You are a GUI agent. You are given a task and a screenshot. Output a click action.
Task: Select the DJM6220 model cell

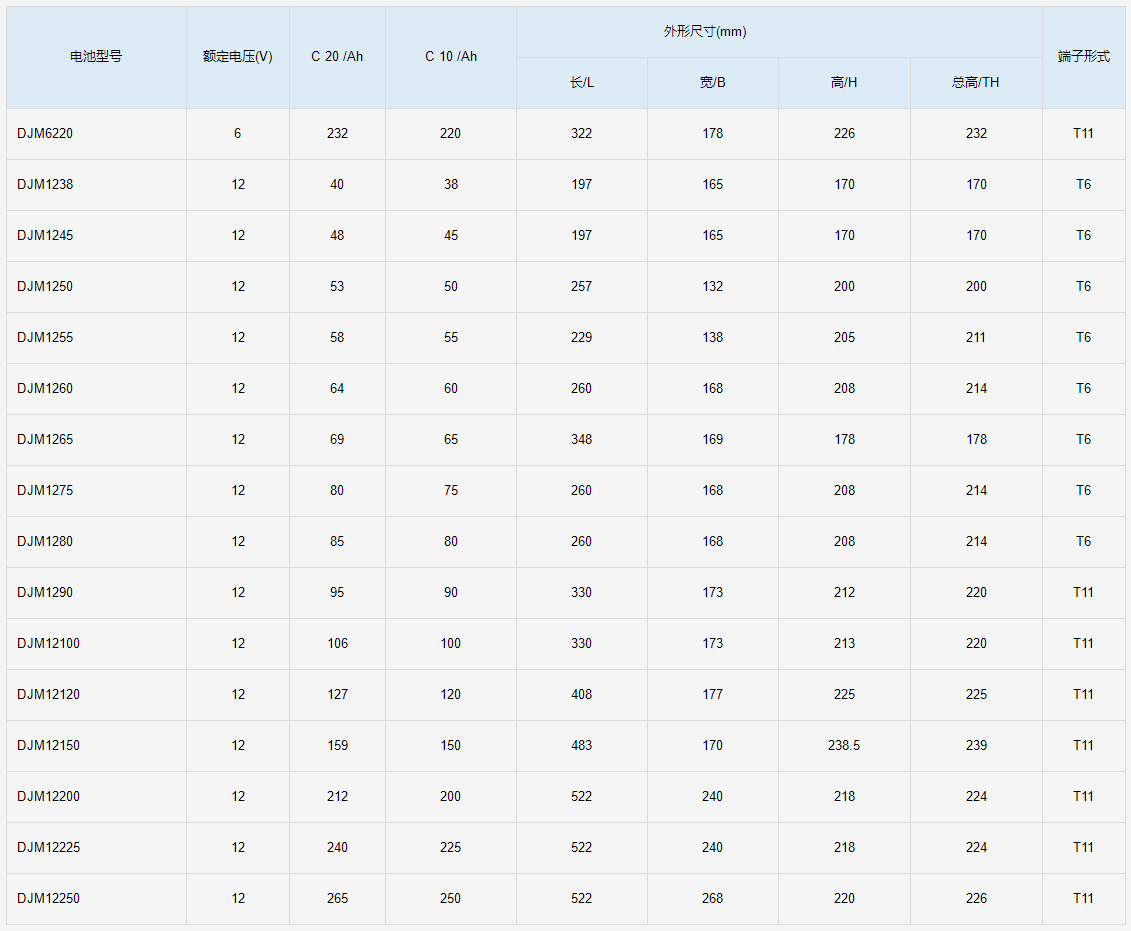click(x=96, y=134)
